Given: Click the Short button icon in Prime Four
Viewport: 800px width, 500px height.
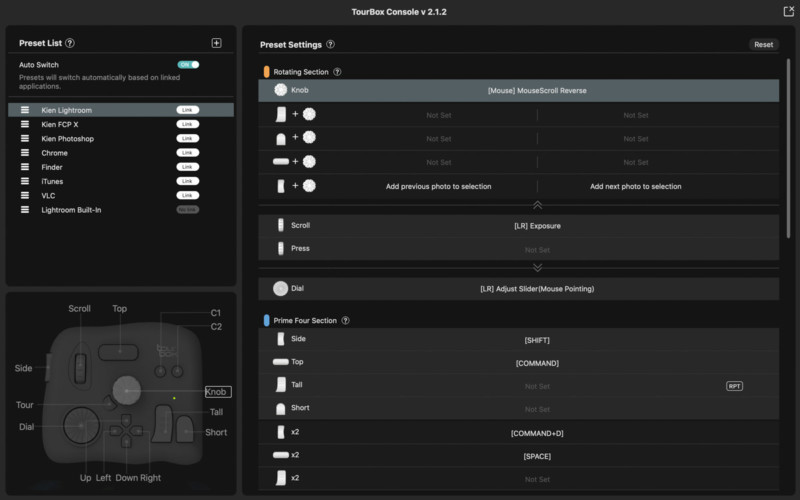Looking at the screenshot, I should click(281, 408).
